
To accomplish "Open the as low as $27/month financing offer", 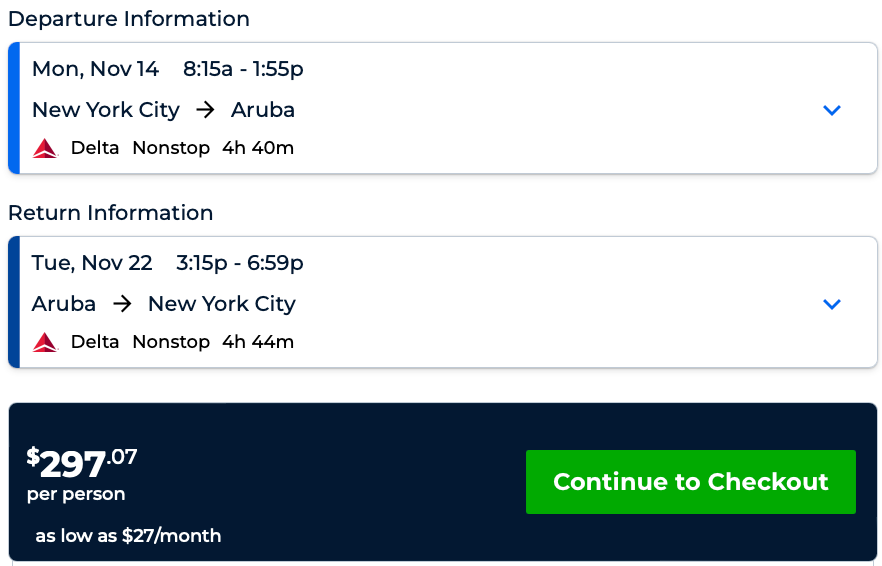I will coord(128,536).
